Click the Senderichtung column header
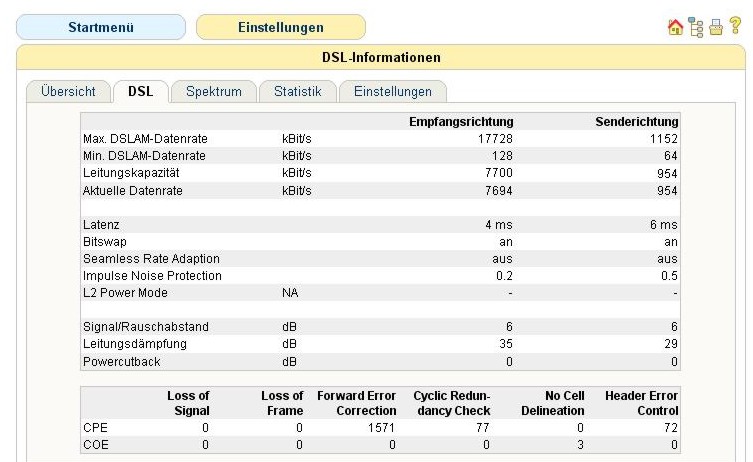 [635, 122]
